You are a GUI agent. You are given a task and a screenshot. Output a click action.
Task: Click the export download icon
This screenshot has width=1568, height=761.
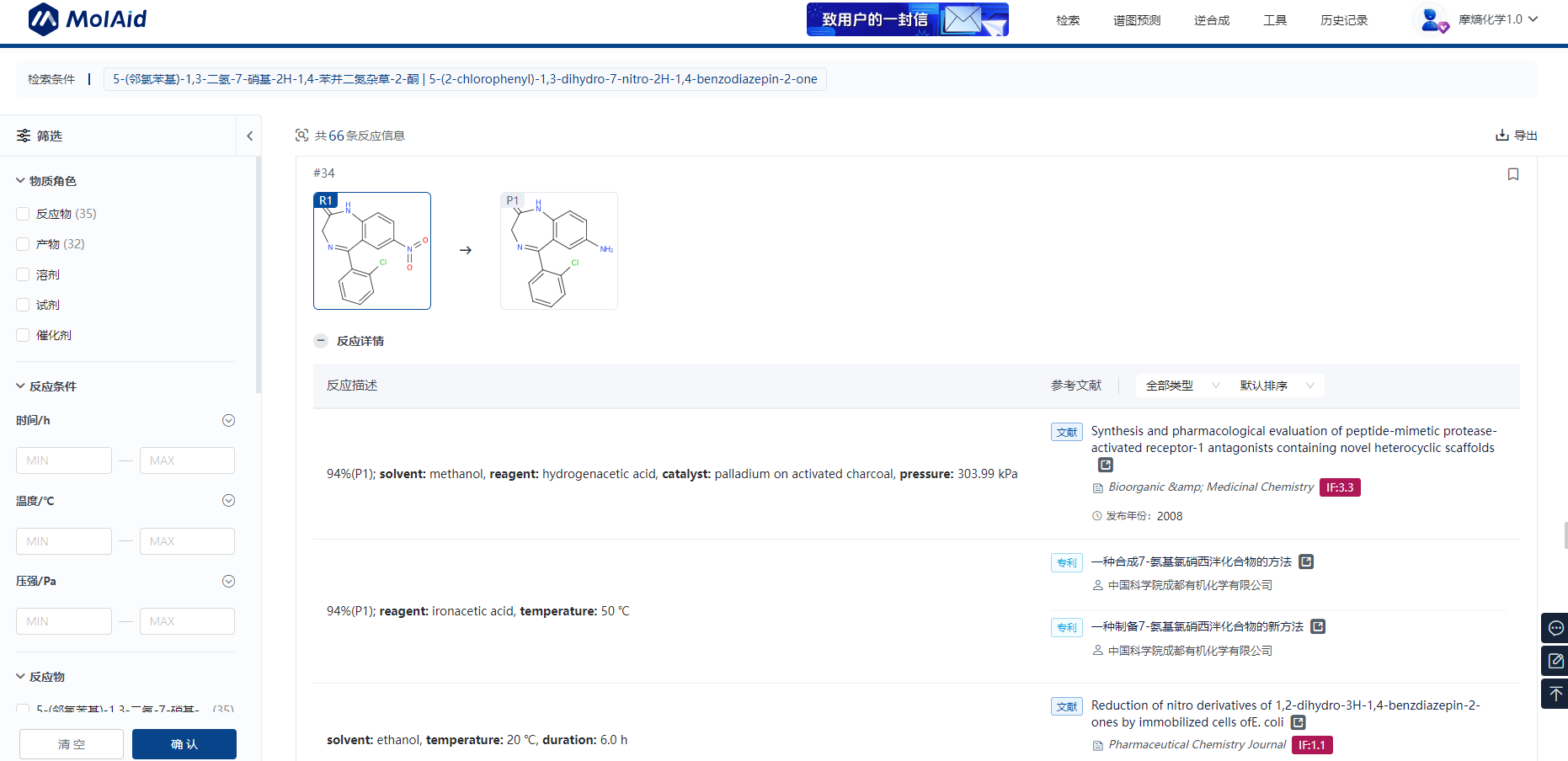[x=1501, y=136]
